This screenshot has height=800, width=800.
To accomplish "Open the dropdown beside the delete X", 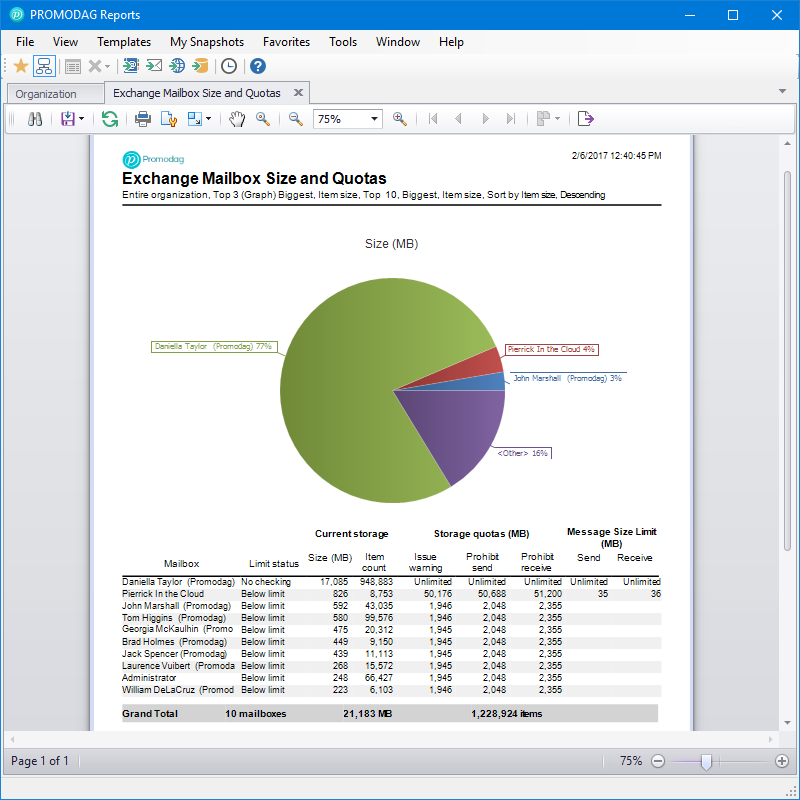I will pyautogui.click(x=108, y=66).
